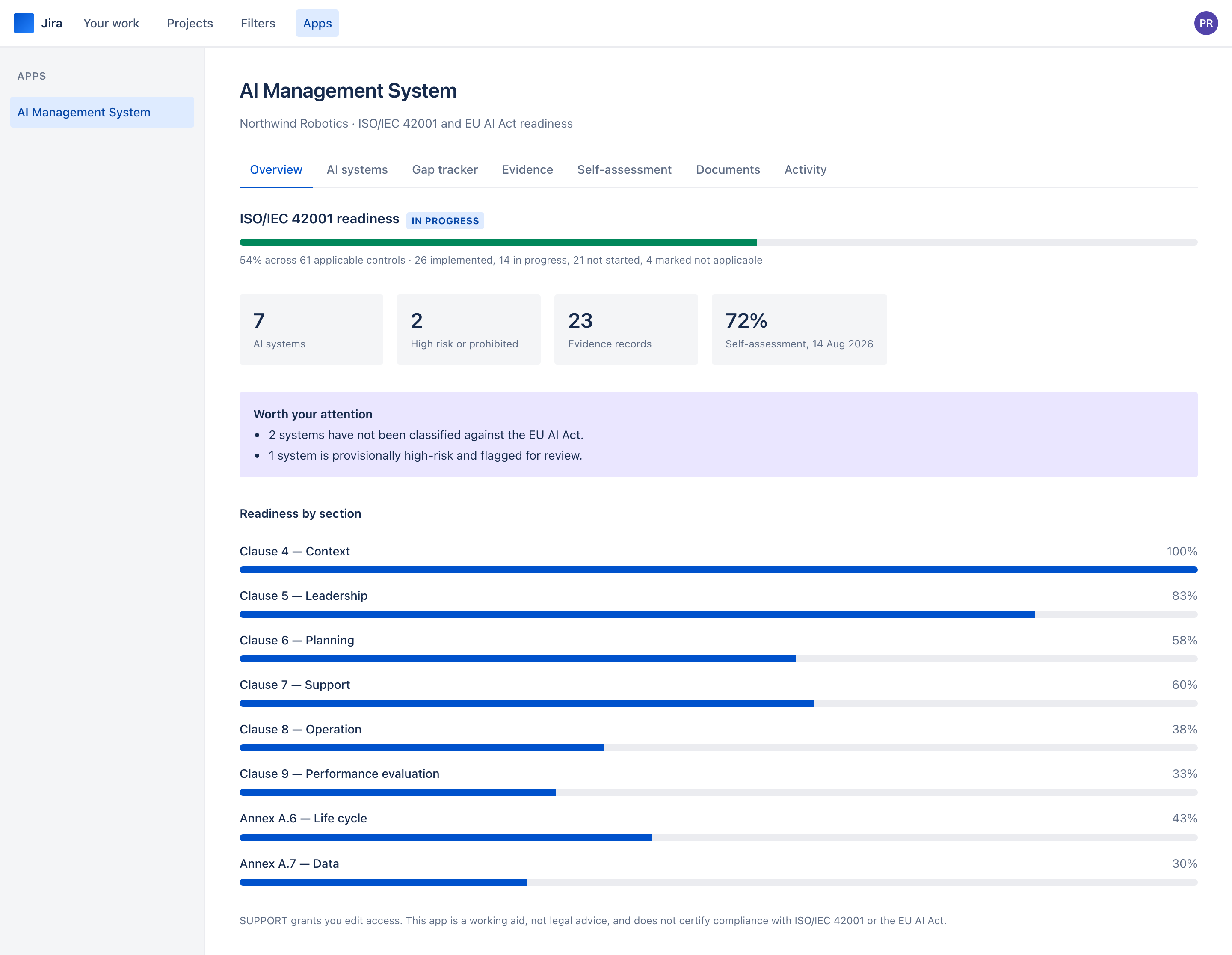This screenshot has width=1232, height=955.
Task: Select the Clause 4 — Context row
Action: 719,558
